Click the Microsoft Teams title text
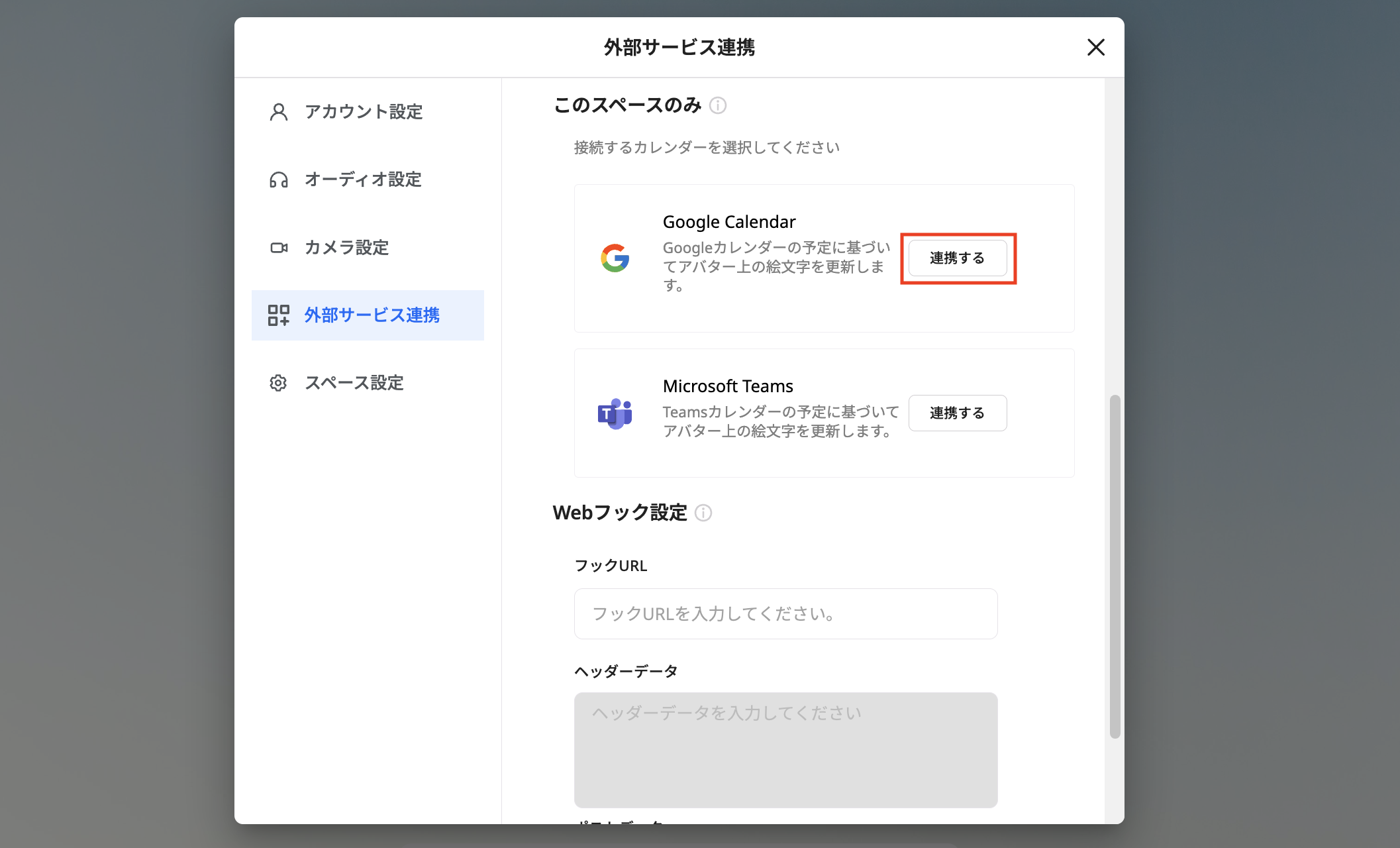1400x848 pixels. pyautogui.click(x=728, y=386)
